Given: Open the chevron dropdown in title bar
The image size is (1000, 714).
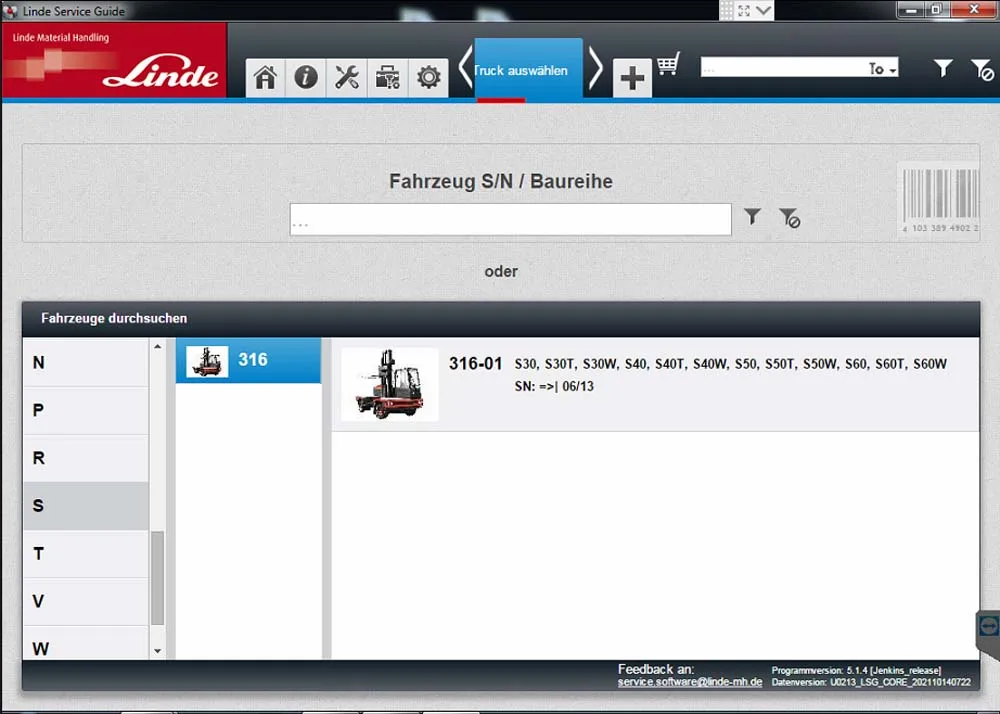Looking at the screenshot, I should (x=763, y=10).
